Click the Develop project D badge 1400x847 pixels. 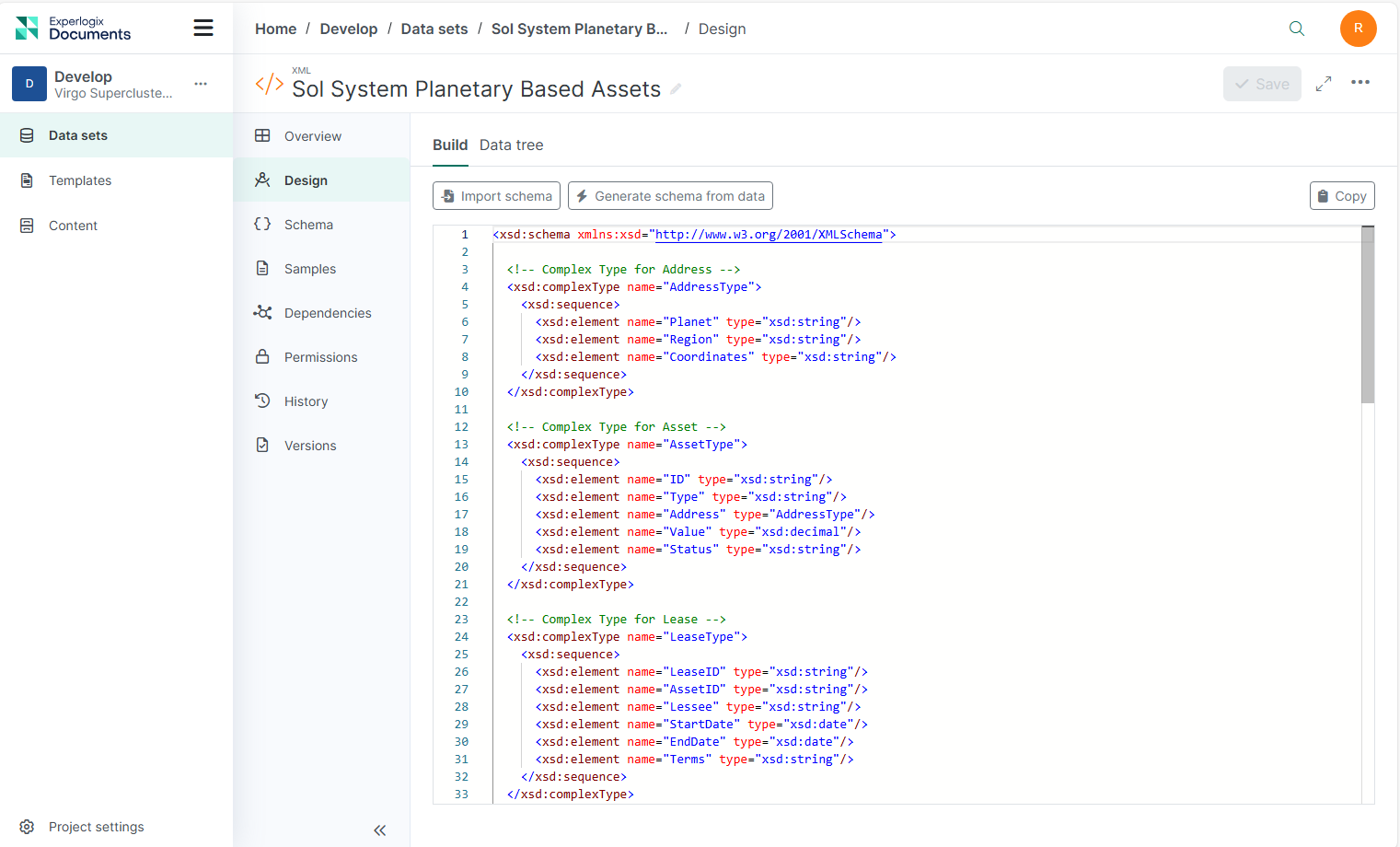click(29, 84)
